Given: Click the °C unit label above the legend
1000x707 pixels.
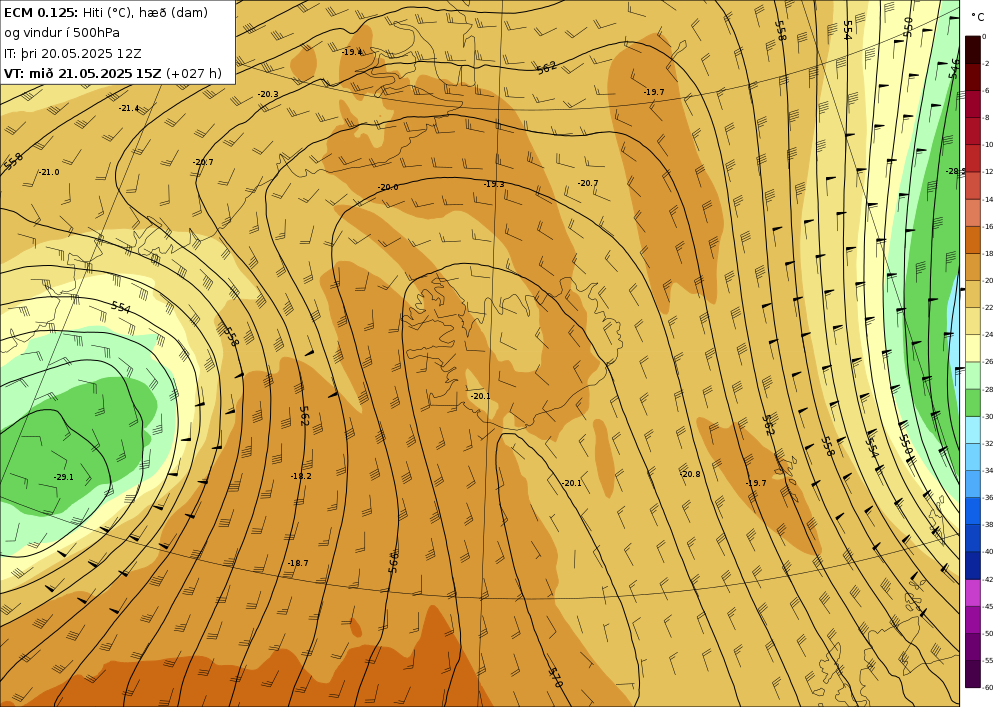Looking at the screenshot, I should click(x=978, y=17).
